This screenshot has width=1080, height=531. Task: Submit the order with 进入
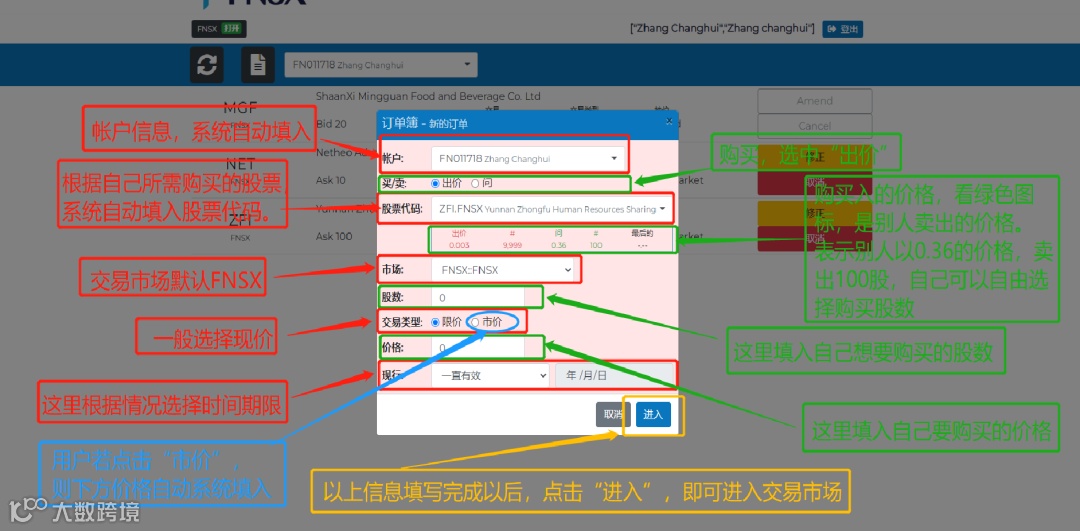653,415
